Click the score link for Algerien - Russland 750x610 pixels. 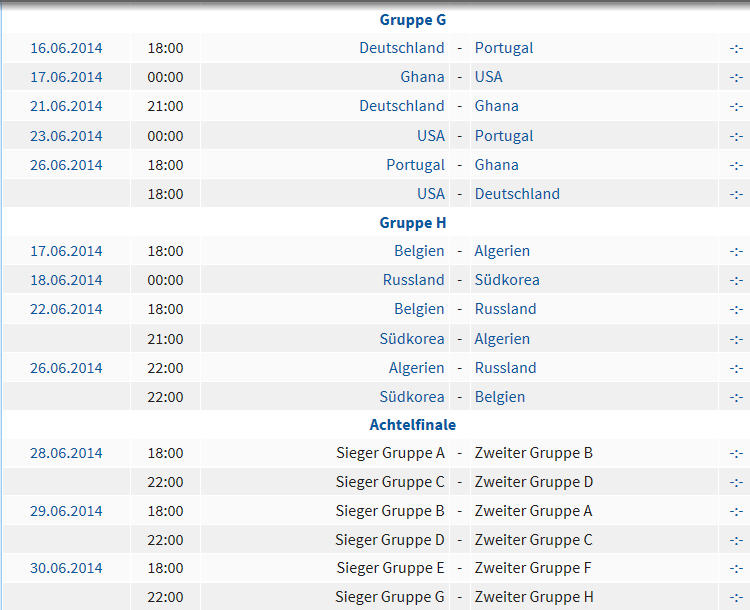[x=736, y=368]
